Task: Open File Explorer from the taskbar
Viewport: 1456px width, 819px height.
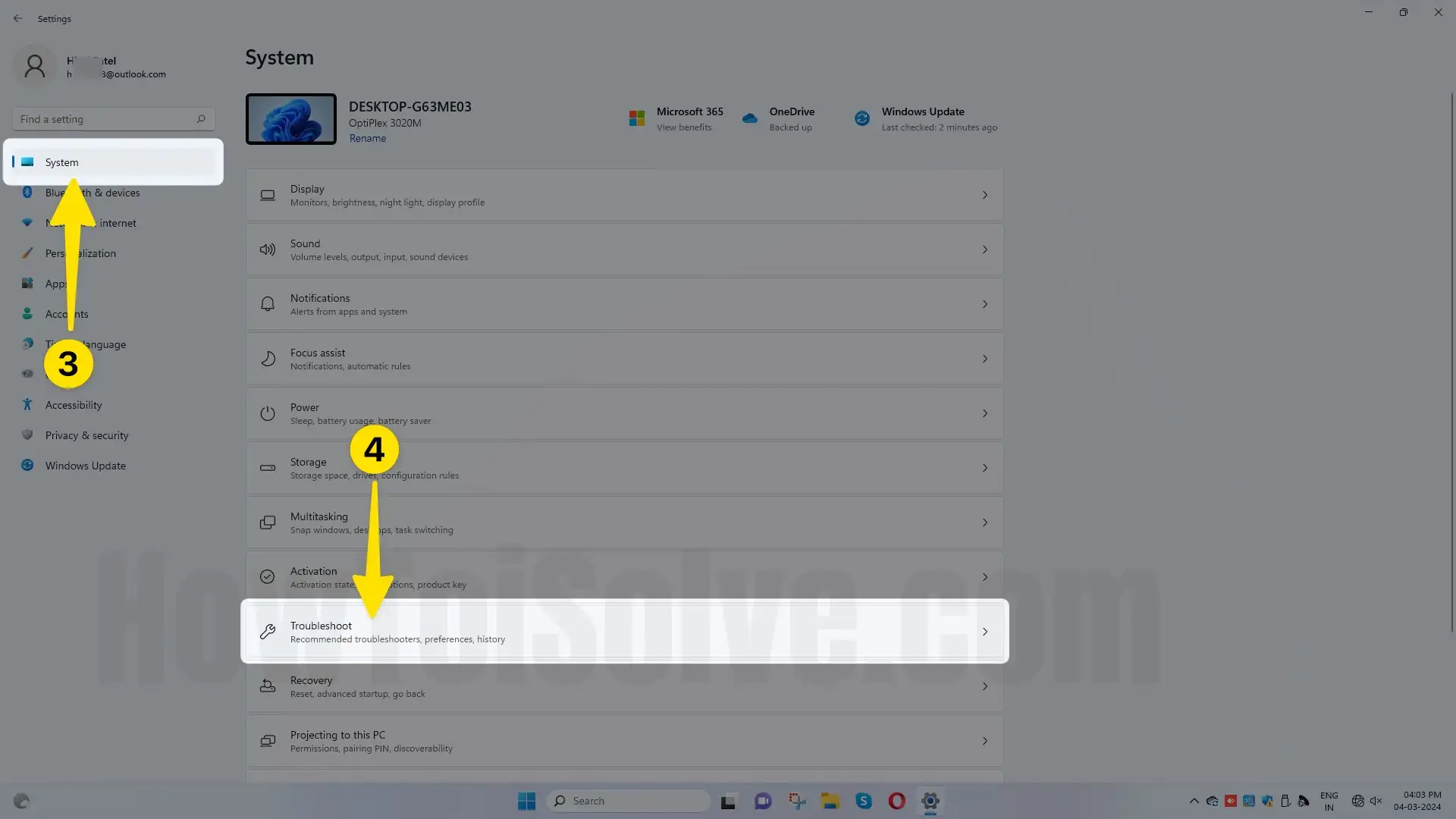Action: [x=830, y=801]
